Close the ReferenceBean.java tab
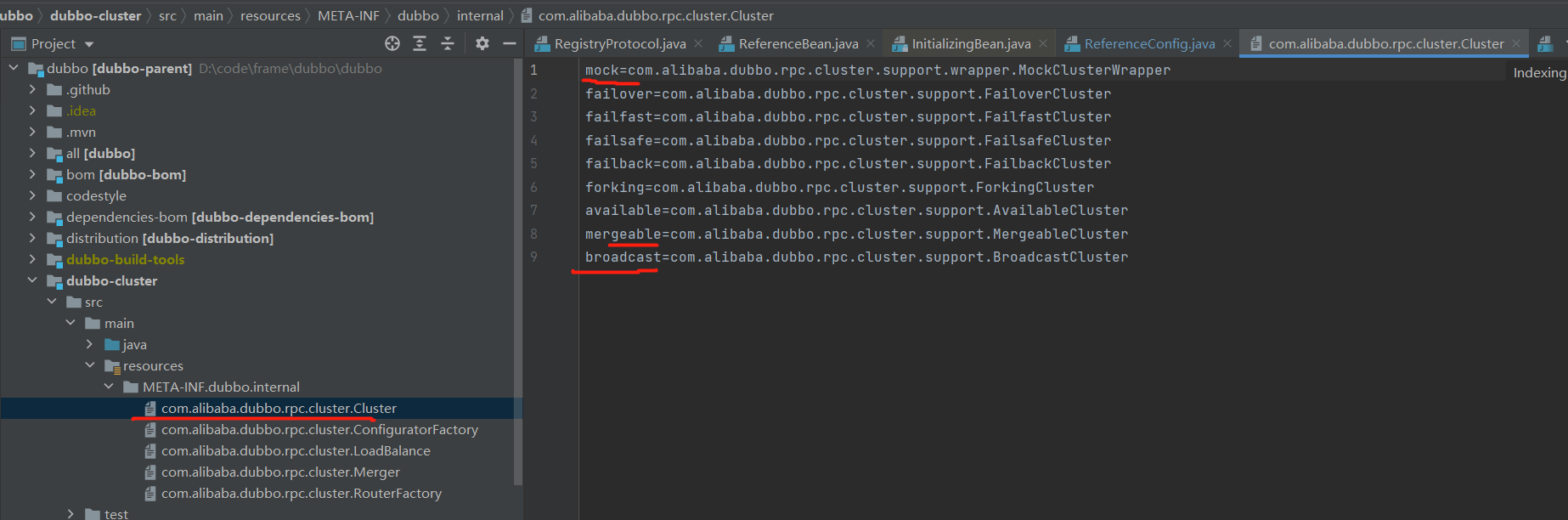This screenshot has height=520, width=1568. tap(871, 43)
